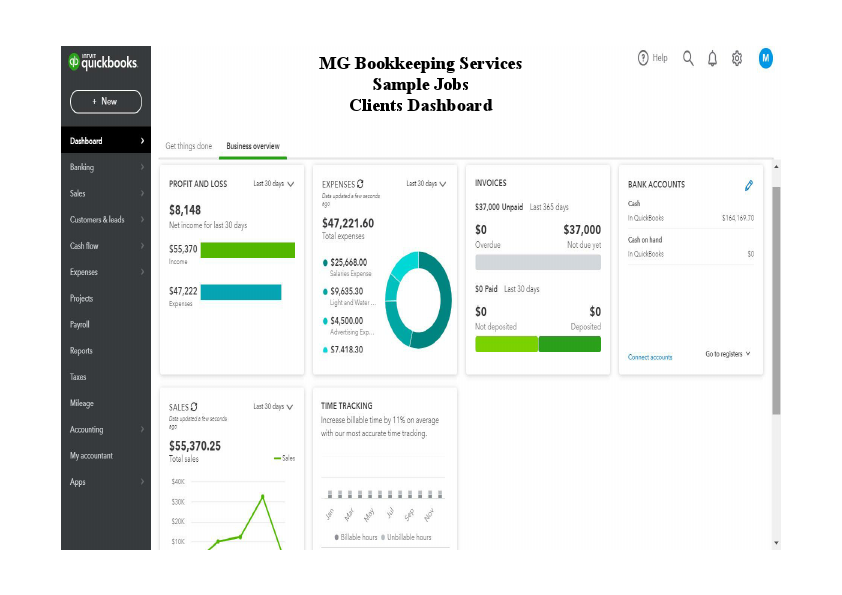Switch to Get things done tab
The height and width of the screenshot is (595, 842).
coord(188,146)
